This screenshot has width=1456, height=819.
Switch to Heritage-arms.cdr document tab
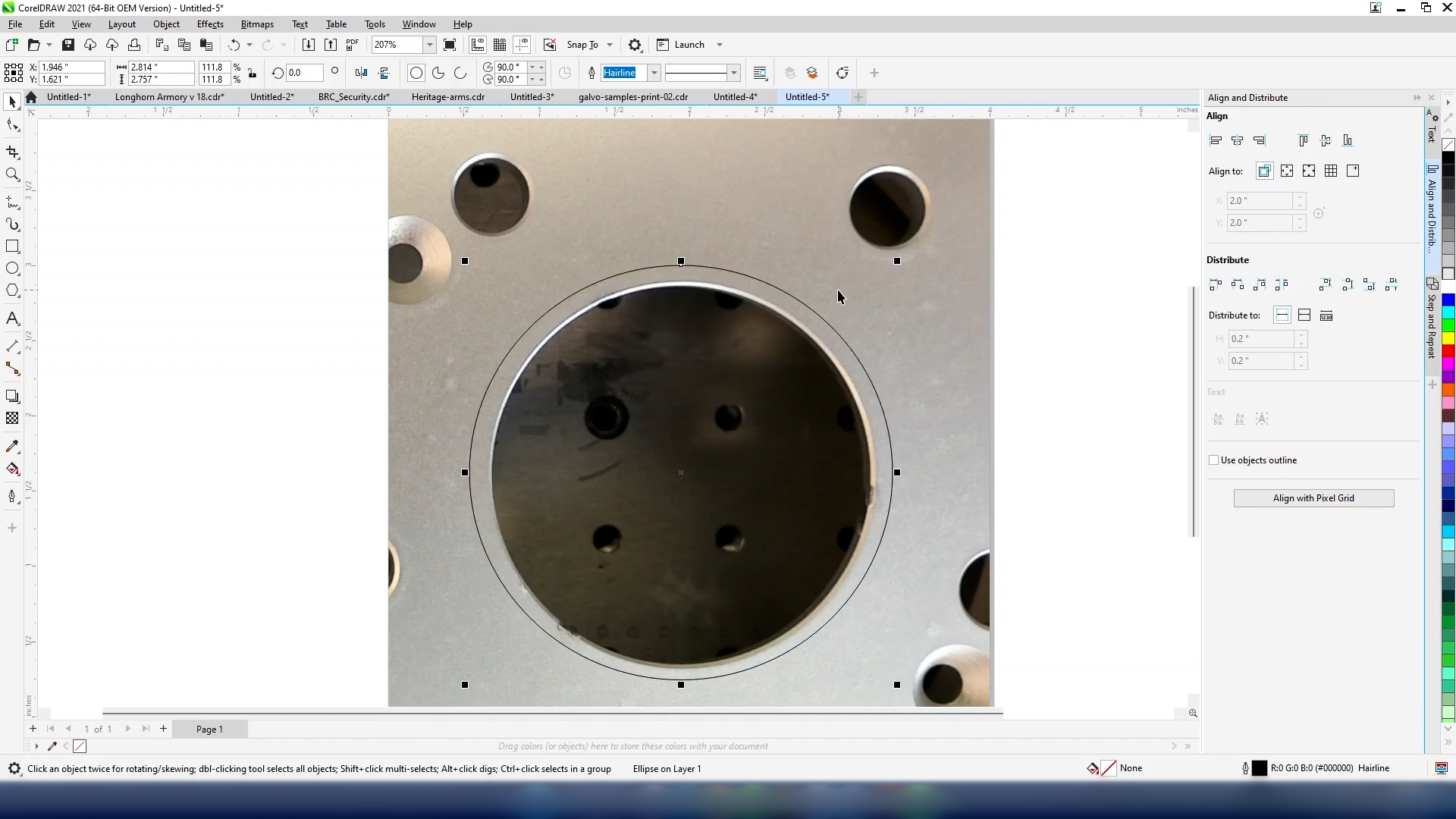coord(447,97)
